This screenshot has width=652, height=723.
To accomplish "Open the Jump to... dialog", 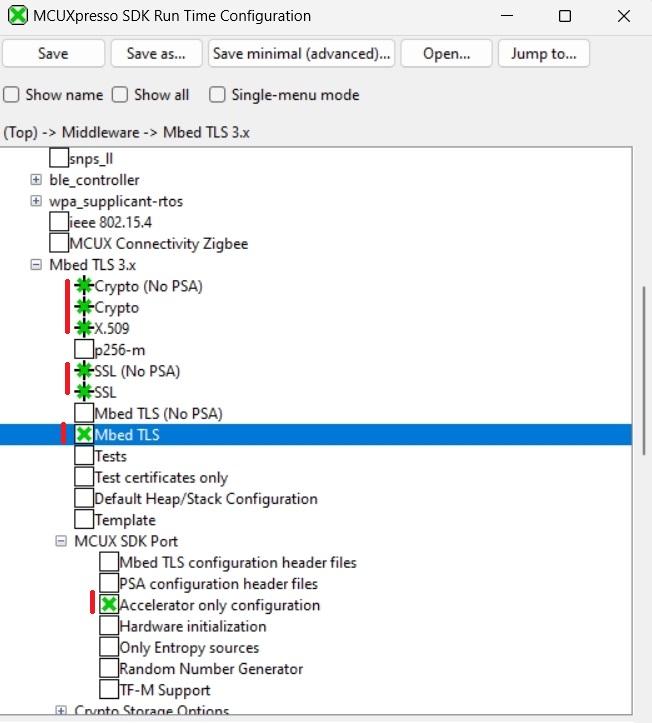I will pyautogui.click(x=543, y=54).
